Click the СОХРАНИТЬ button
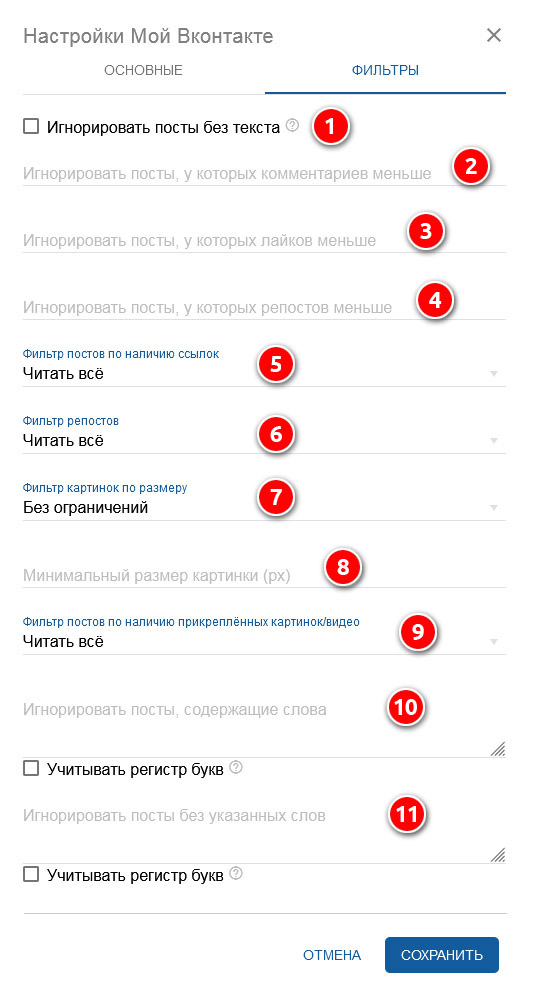 442,955
